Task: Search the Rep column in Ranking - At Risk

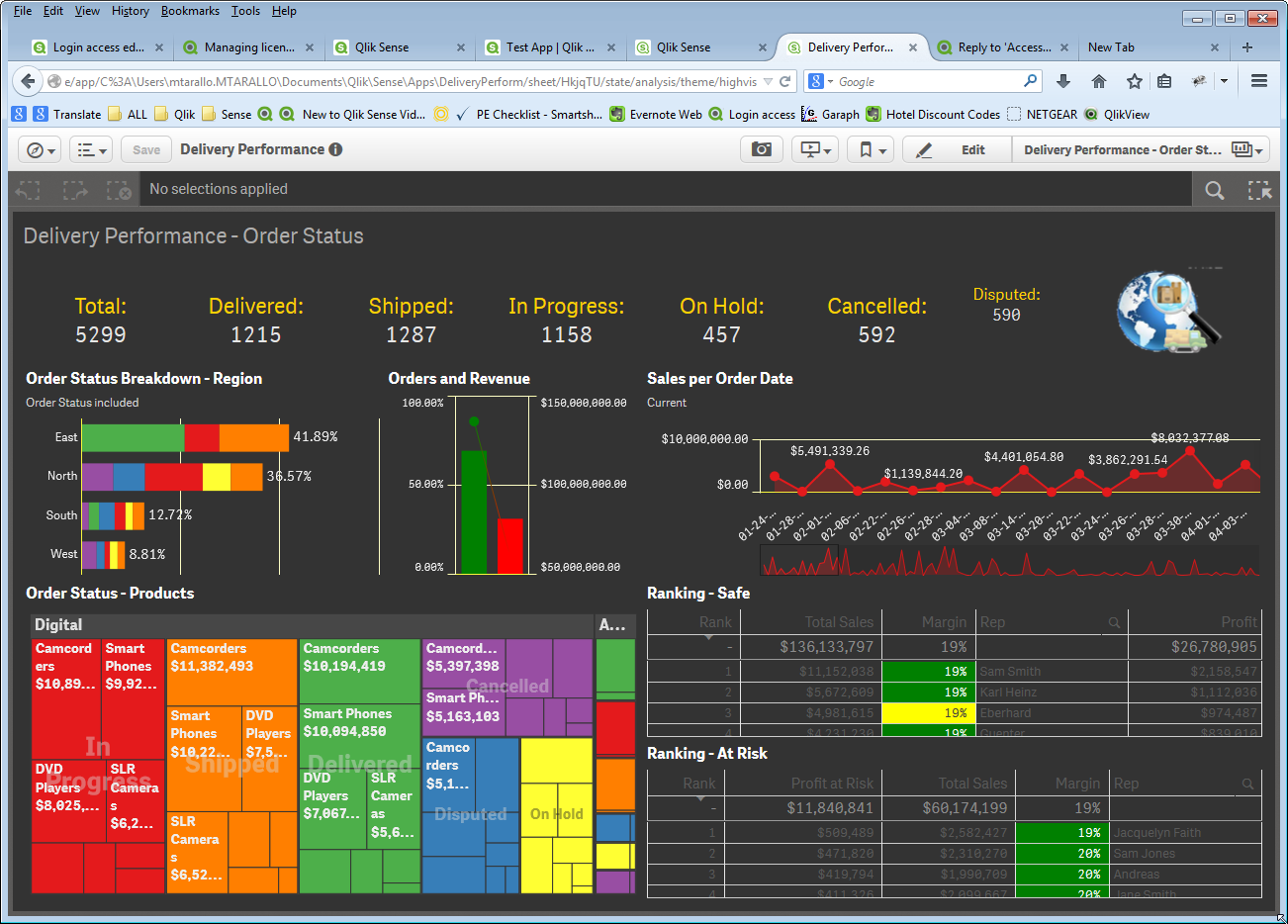Action: (x=1247, y=784)
